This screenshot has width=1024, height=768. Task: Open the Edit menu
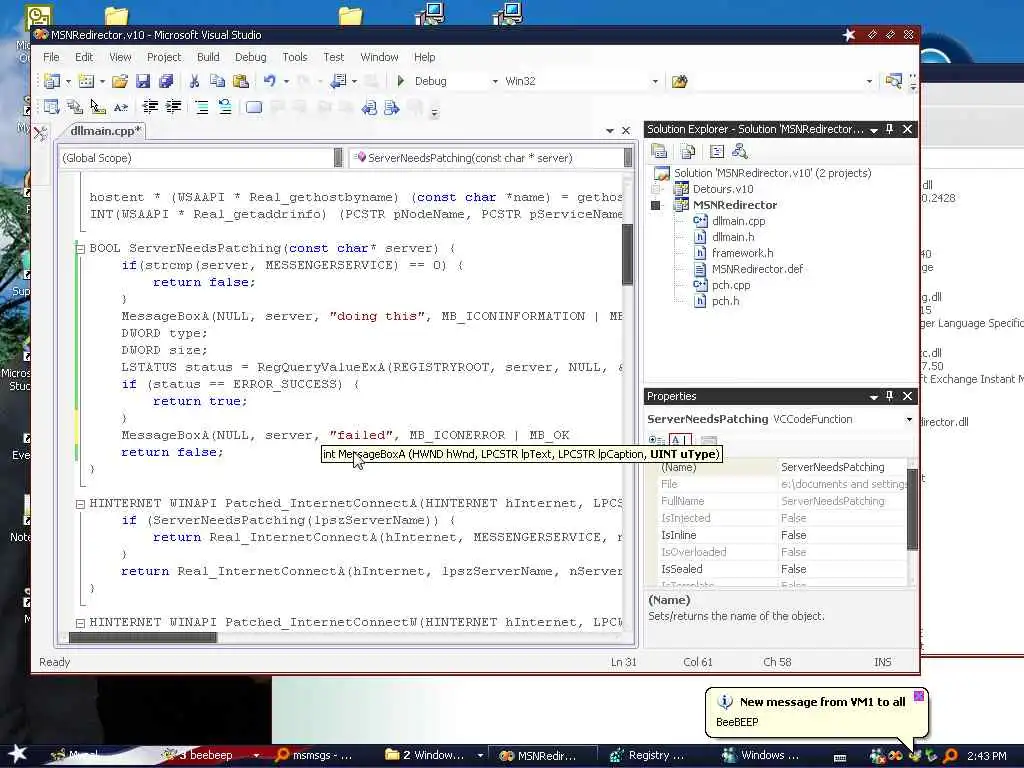(x=84, y=57)
